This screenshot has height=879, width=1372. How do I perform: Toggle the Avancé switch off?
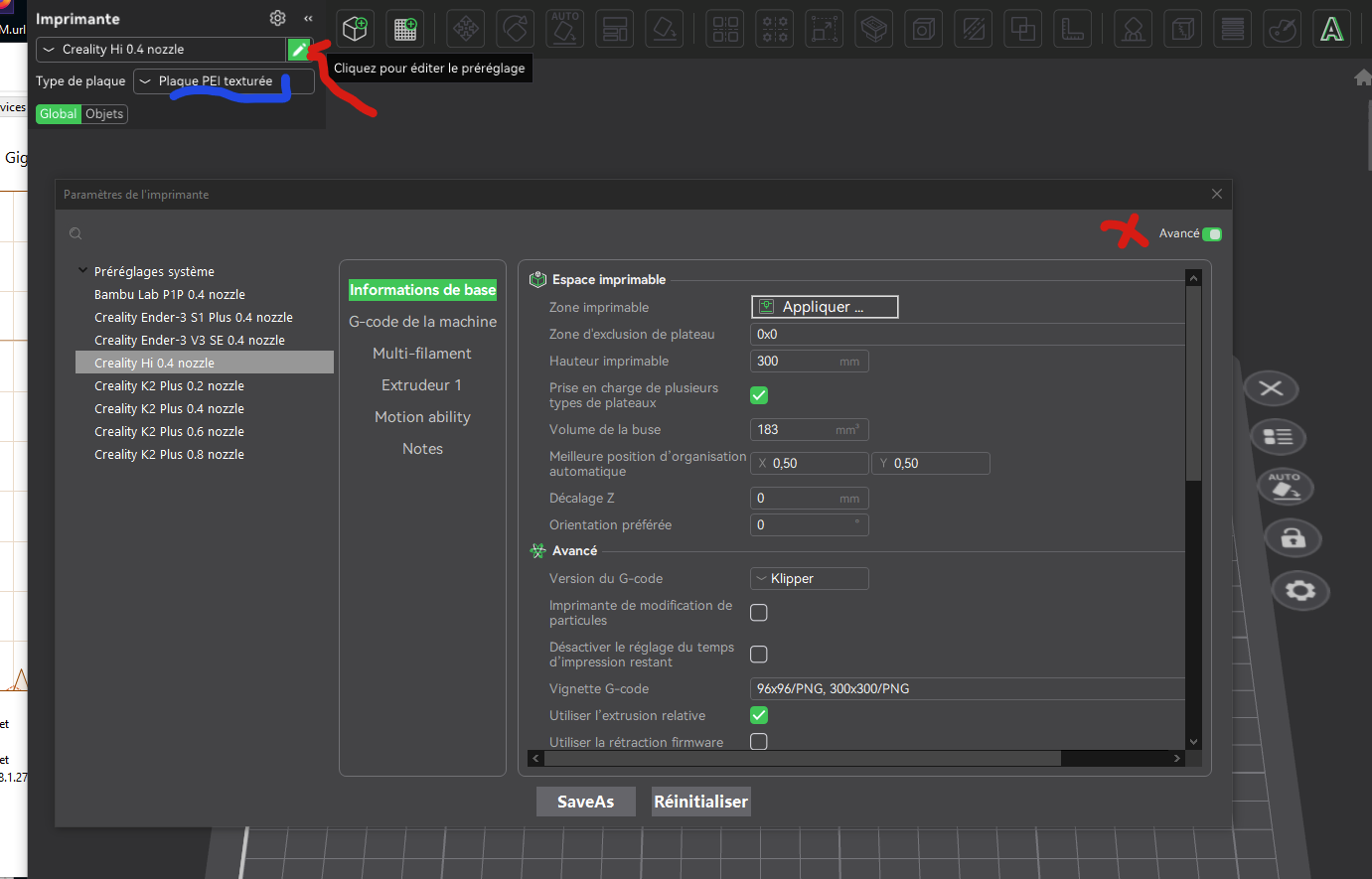tap(1212, 234)
